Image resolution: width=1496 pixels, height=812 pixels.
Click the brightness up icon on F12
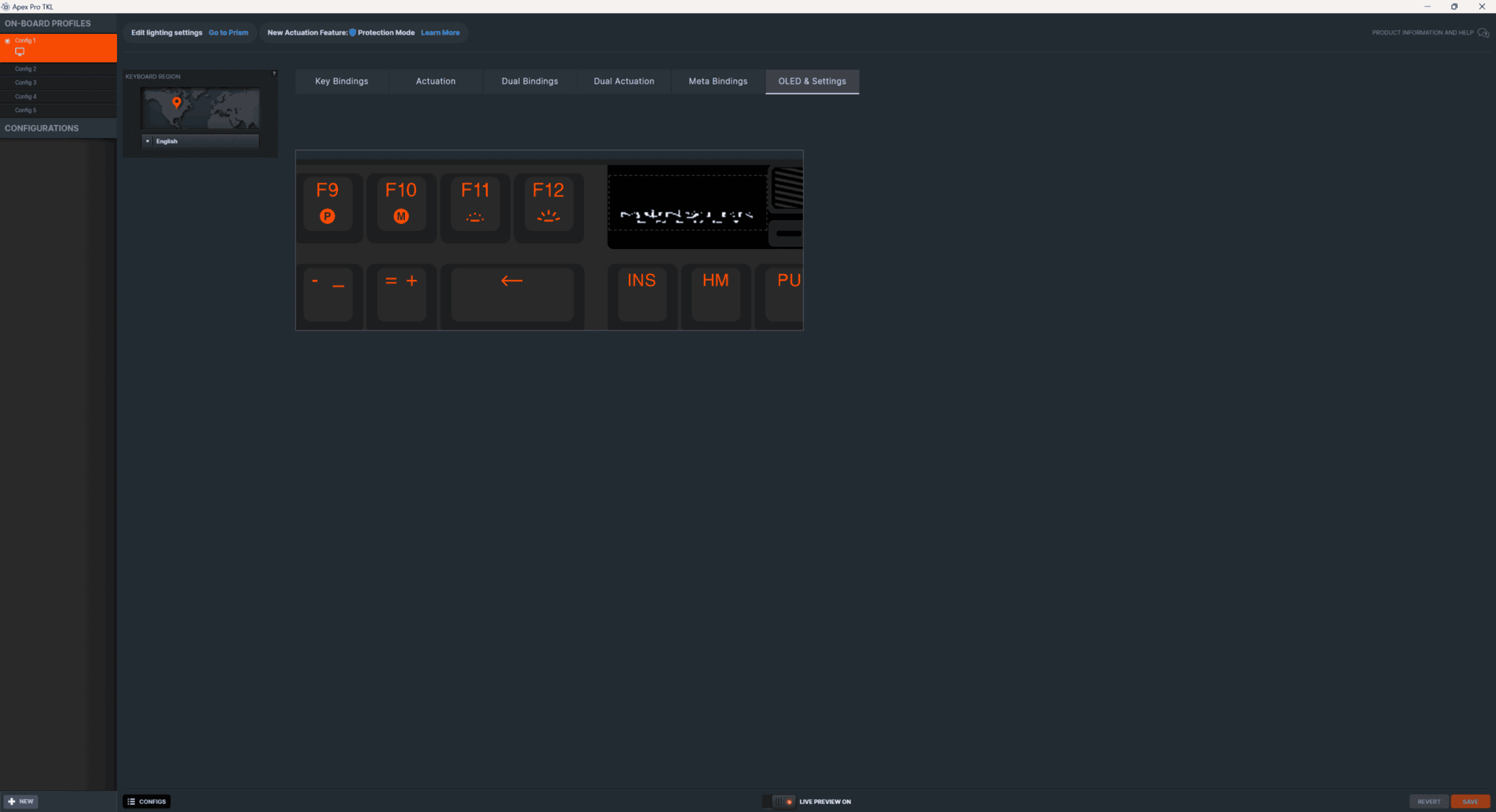549,216
